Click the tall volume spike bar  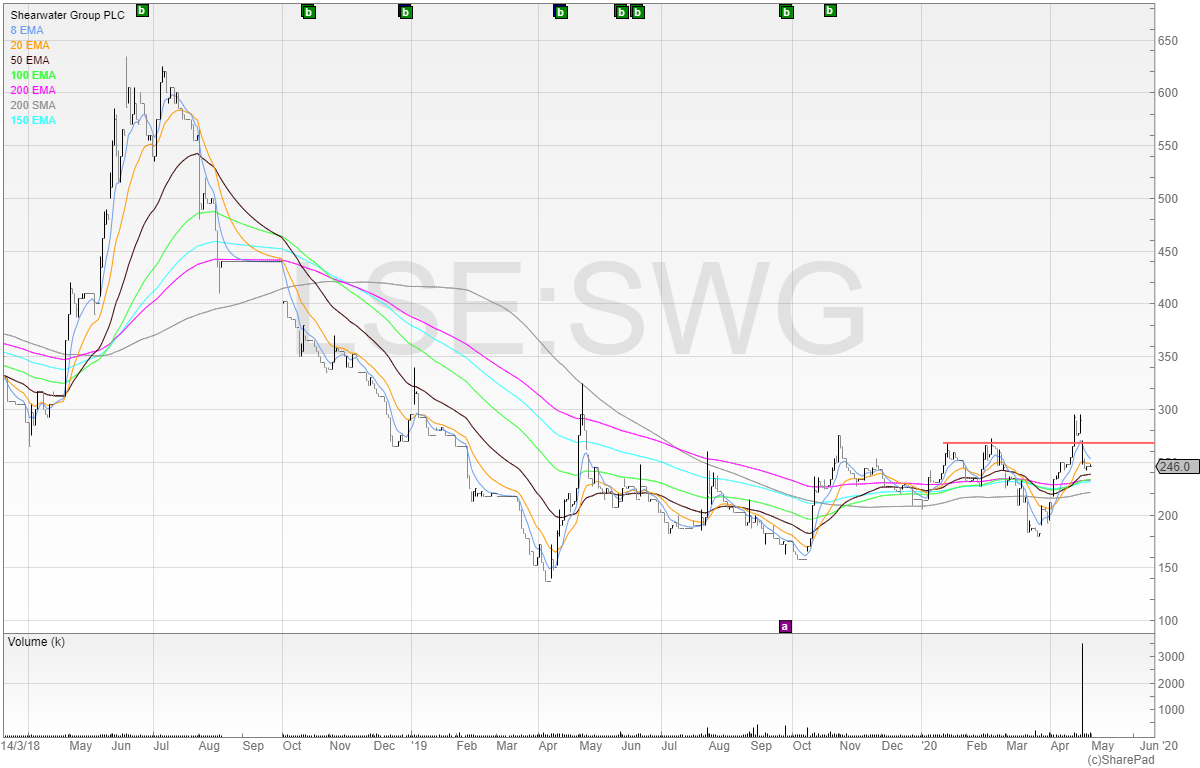1082,690
